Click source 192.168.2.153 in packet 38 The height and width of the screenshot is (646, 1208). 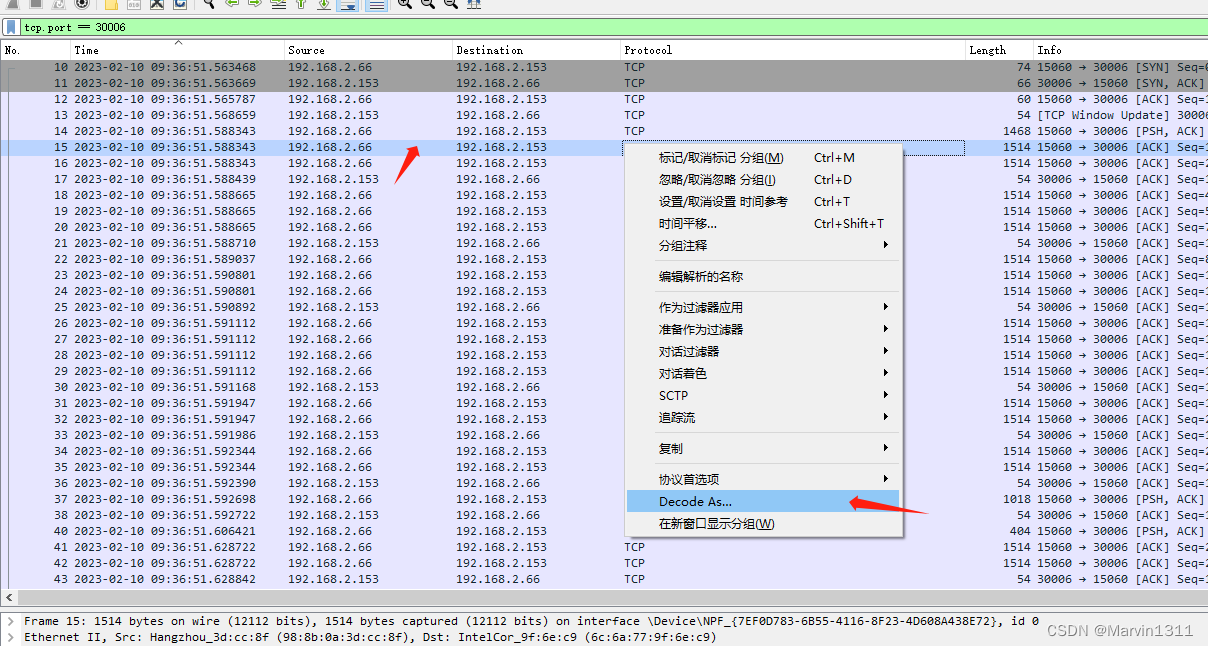tap(333, 515)
